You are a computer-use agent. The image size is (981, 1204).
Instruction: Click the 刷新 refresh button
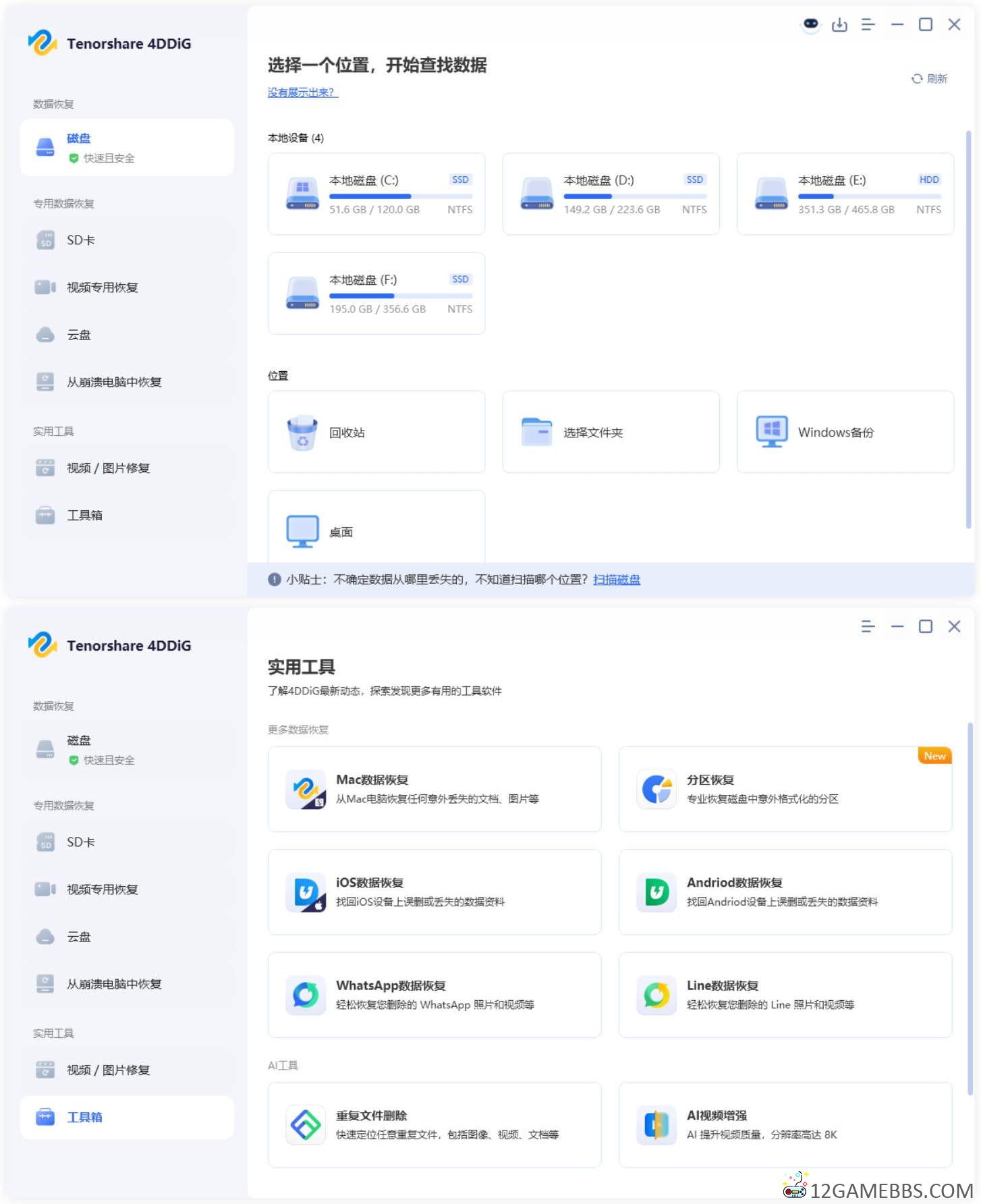pyautogui.click(x=930, y=79)
